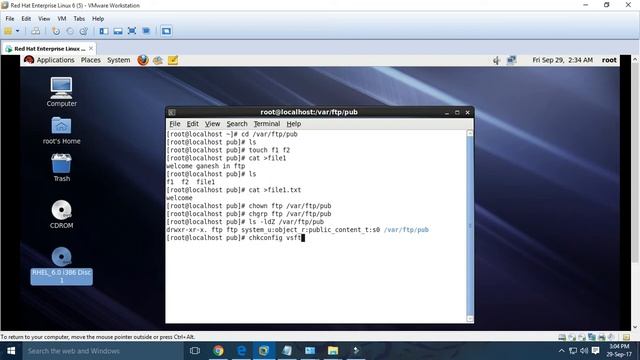This screenshot has width=640, height=360.
Task: Open the notes launcher on GNOME panel
Action: (x=173, y=60)
